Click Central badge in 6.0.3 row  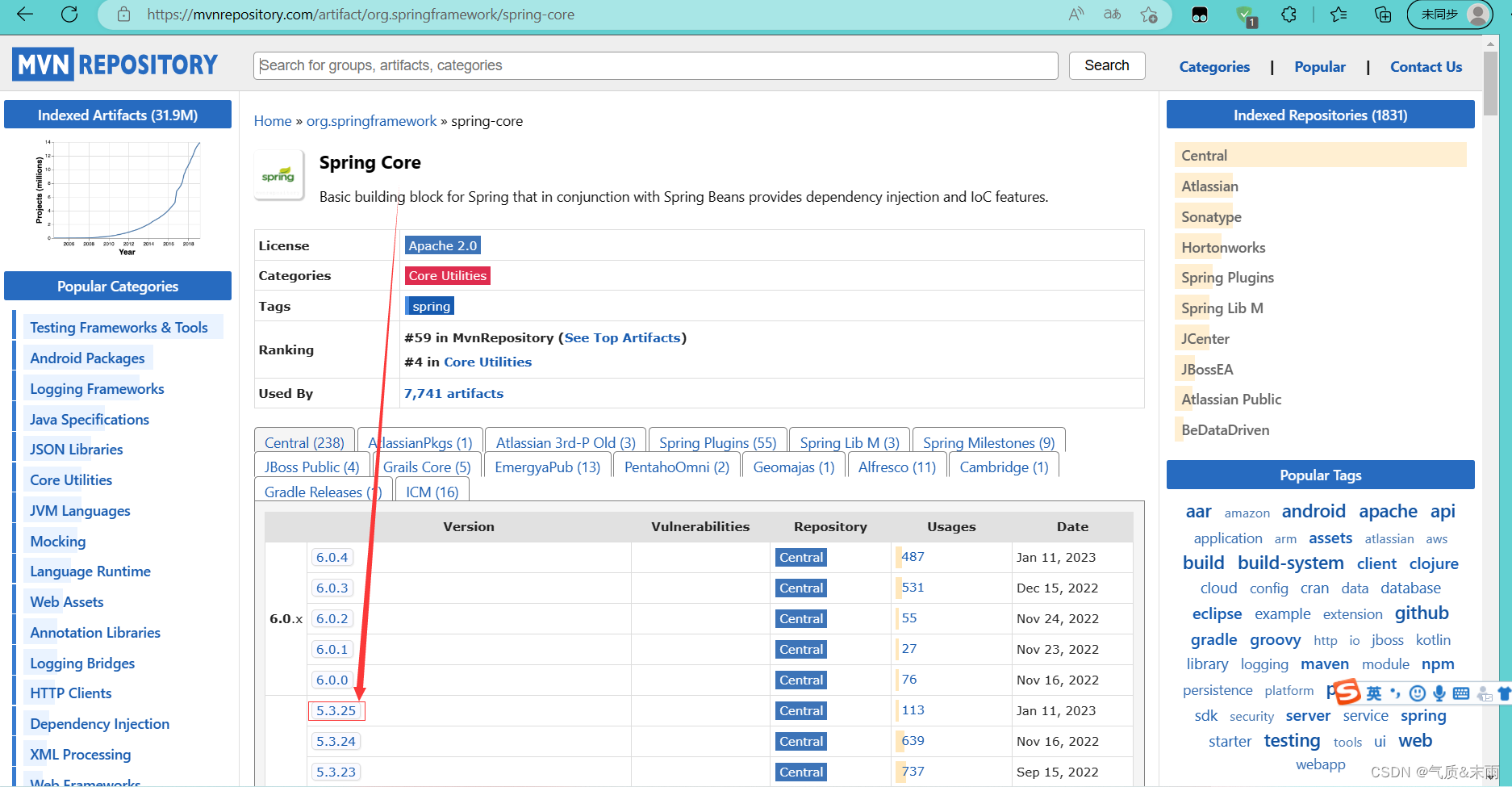click(x=801, y=588)
